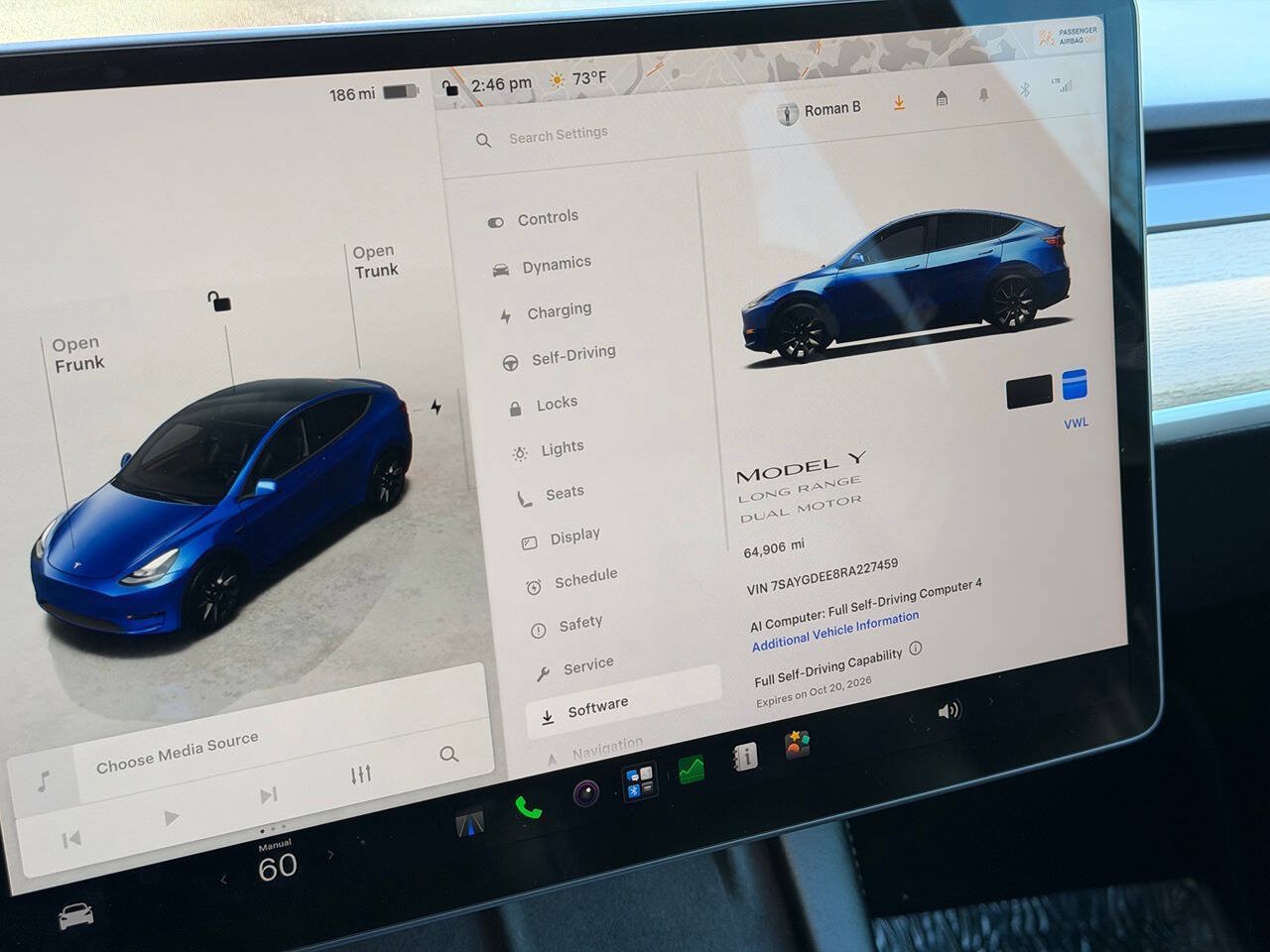Open the garage door HomeLink icon

(942, 98)
